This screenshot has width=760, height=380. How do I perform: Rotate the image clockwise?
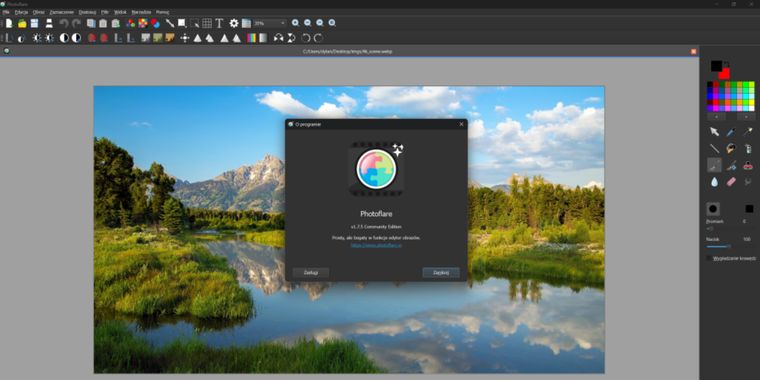[318, 38]
